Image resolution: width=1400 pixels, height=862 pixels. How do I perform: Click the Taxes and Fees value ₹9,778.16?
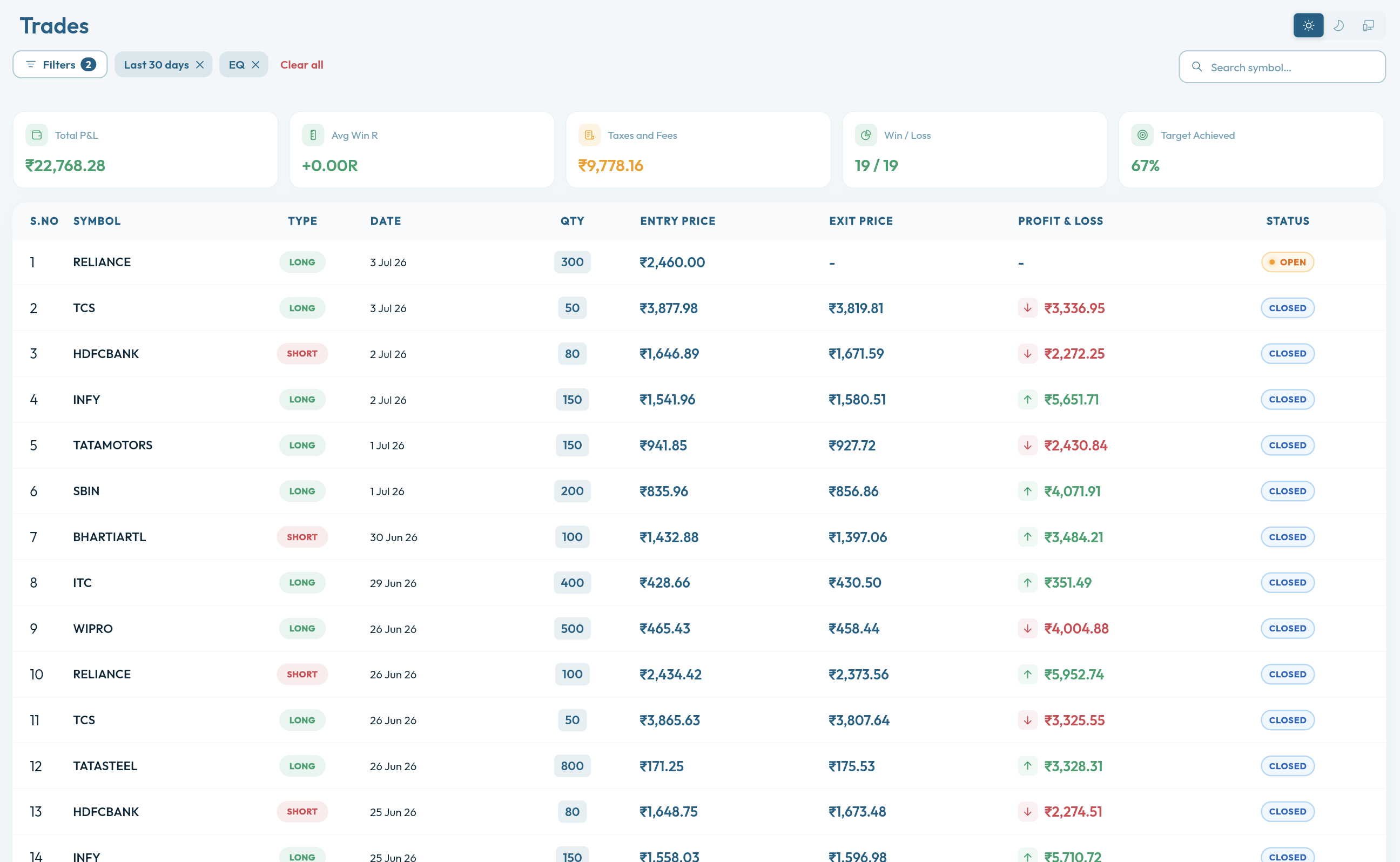pos(610,166)
